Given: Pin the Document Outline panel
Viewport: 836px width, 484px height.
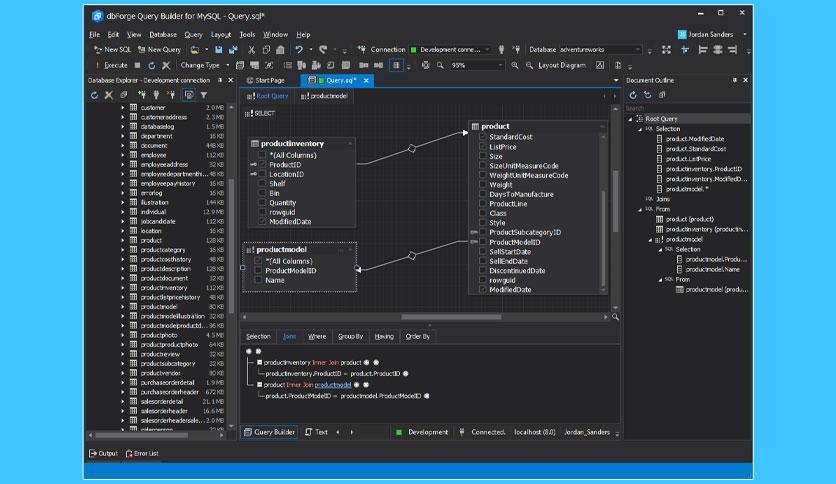Looking at the screenshot, I should pyautogui.click(x=735, y=80).
